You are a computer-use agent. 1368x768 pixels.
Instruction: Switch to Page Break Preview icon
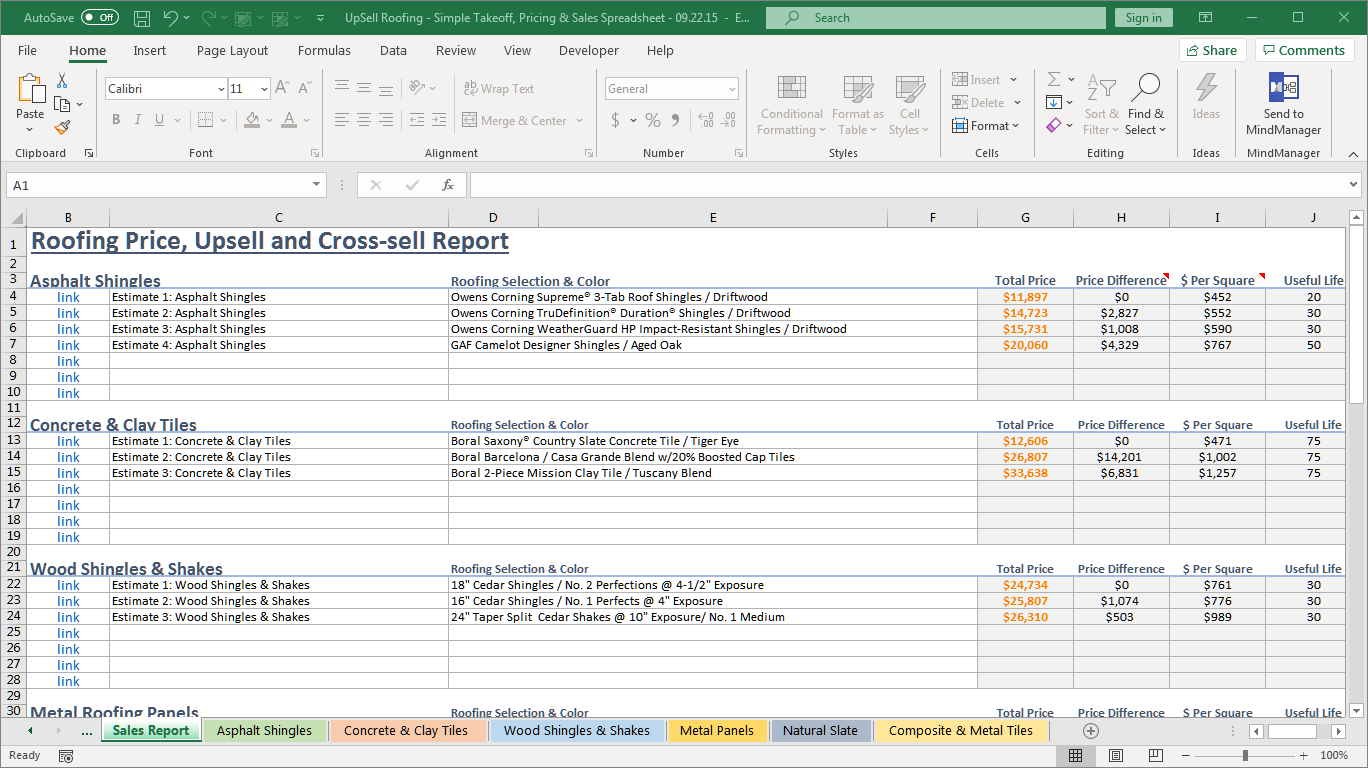pos(1155,756)
